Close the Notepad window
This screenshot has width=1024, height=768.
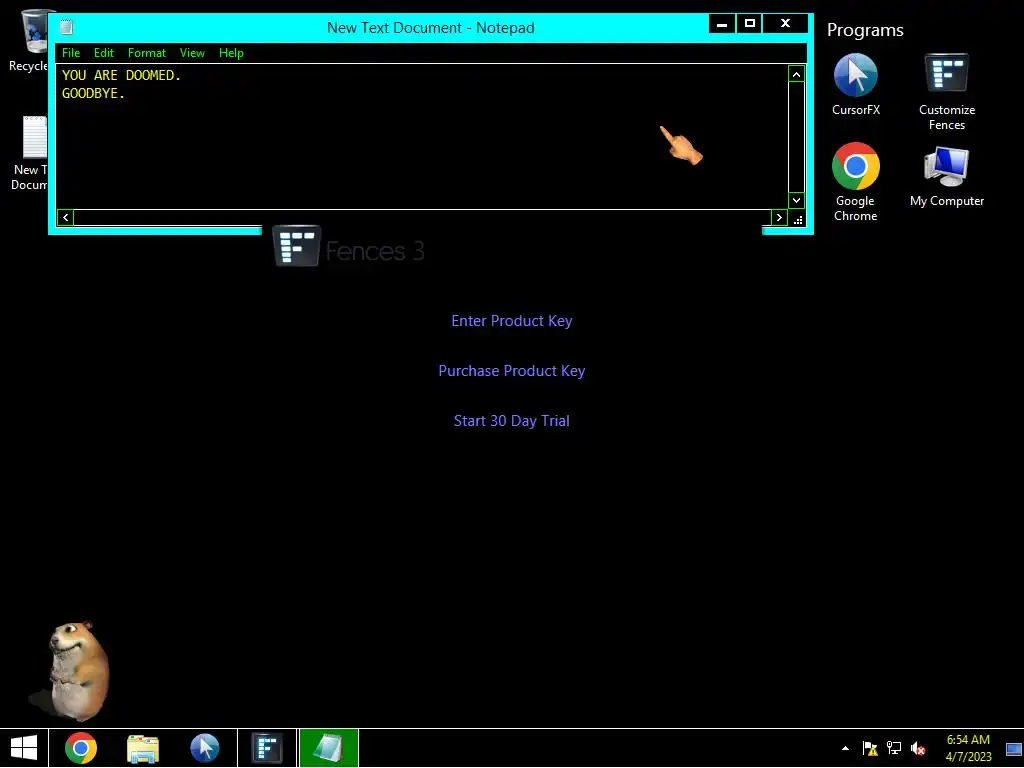pos(786,24)
